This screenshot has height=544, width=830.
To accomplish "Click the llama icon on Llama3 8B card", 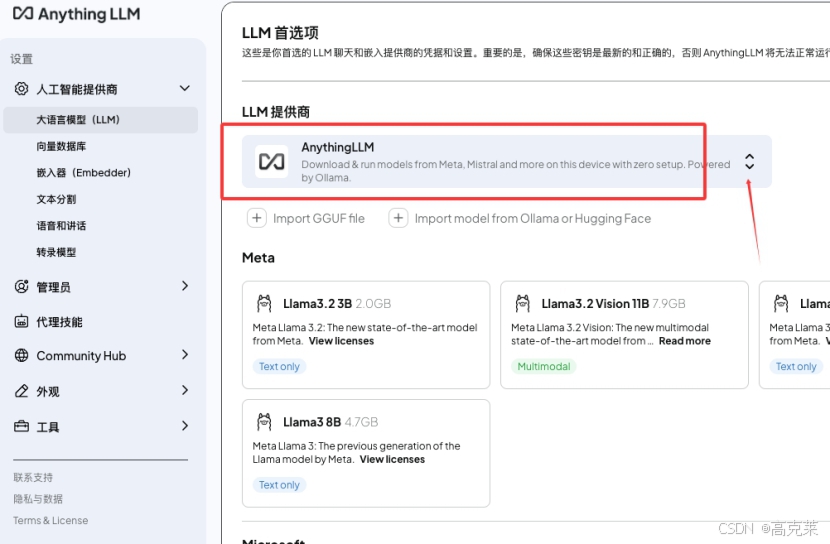I will pos(264,422).
